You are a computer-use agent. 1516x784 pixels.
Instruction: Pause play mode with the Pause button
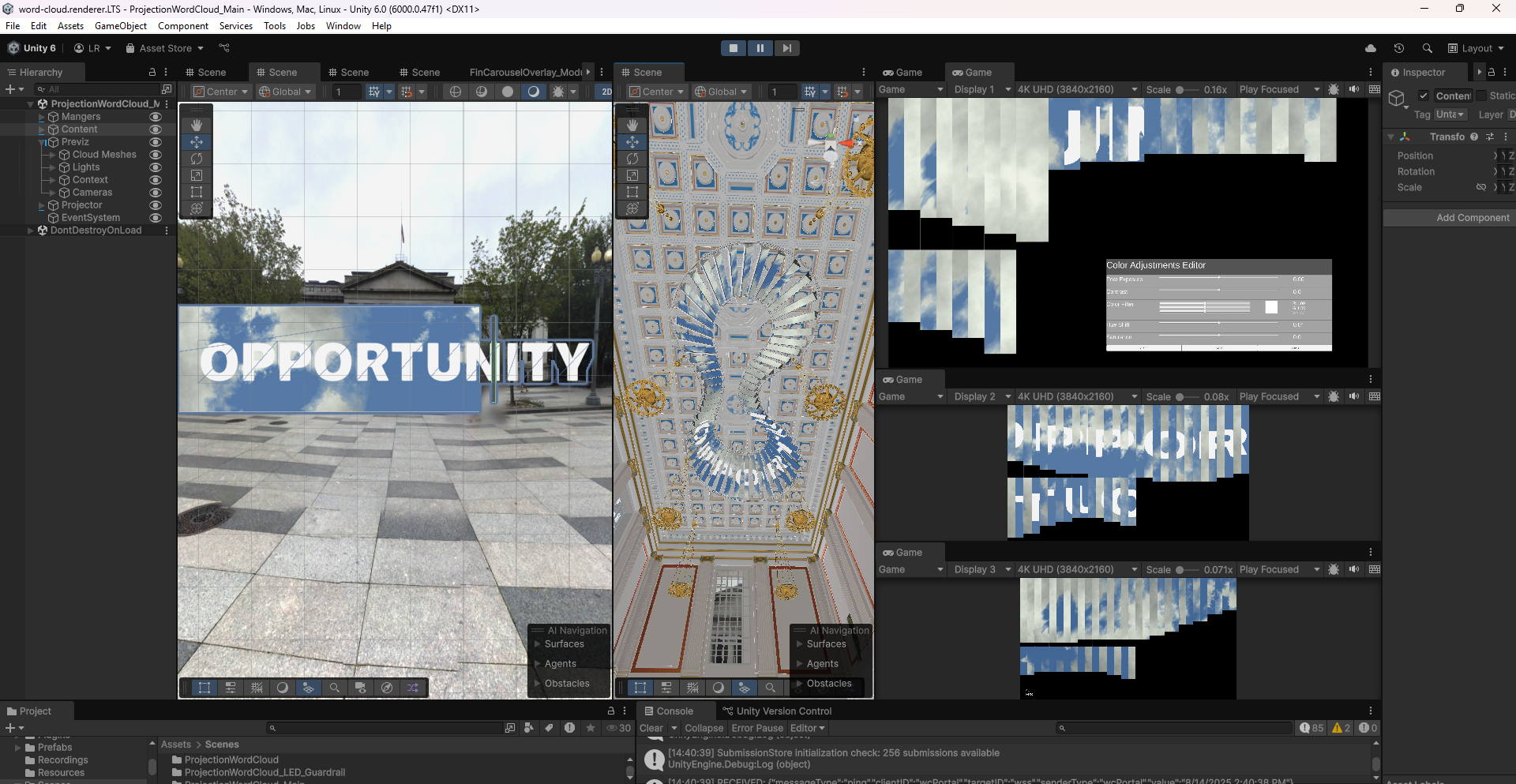point(760,48)
